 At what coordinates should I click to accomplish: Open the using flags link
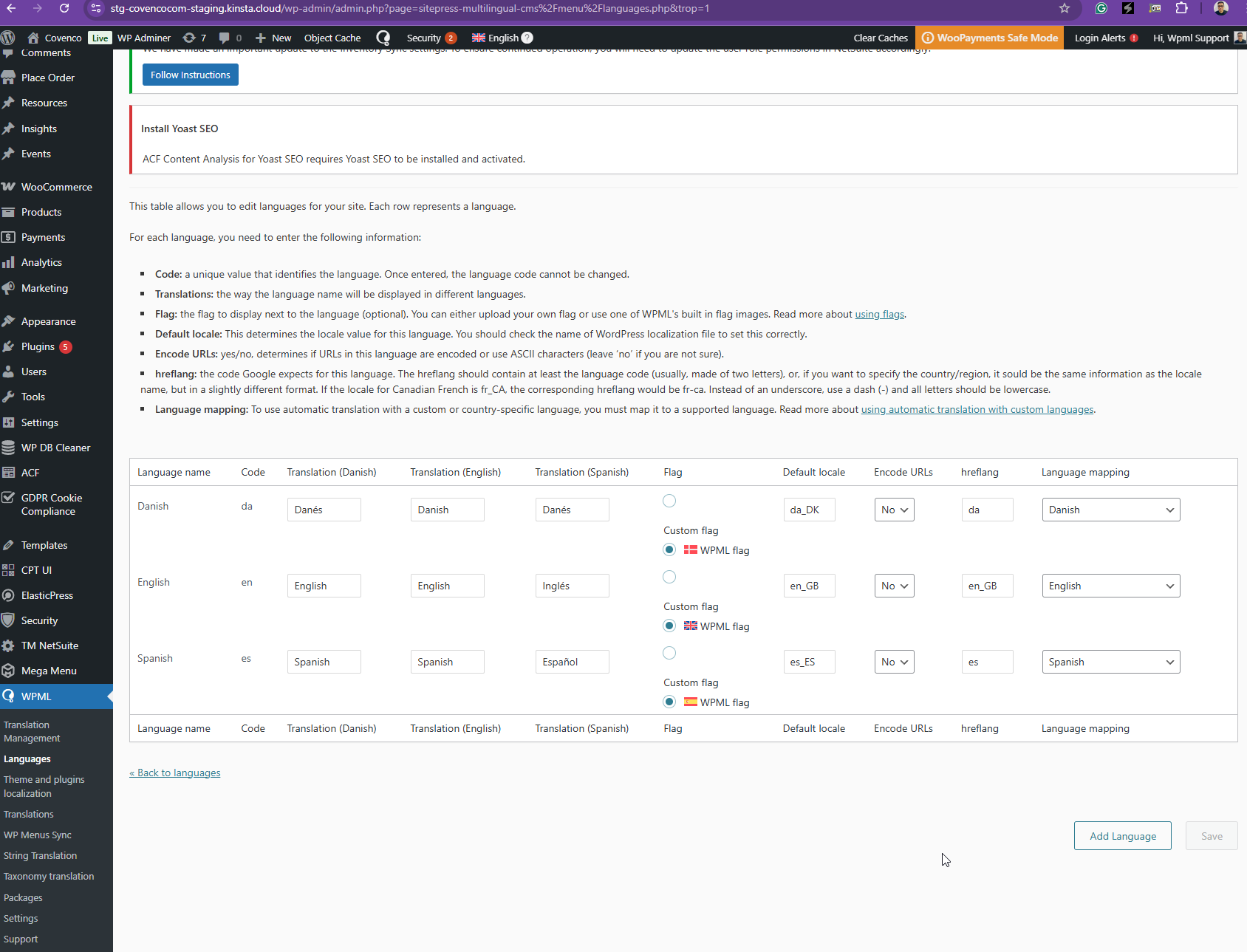pos(879,314)
